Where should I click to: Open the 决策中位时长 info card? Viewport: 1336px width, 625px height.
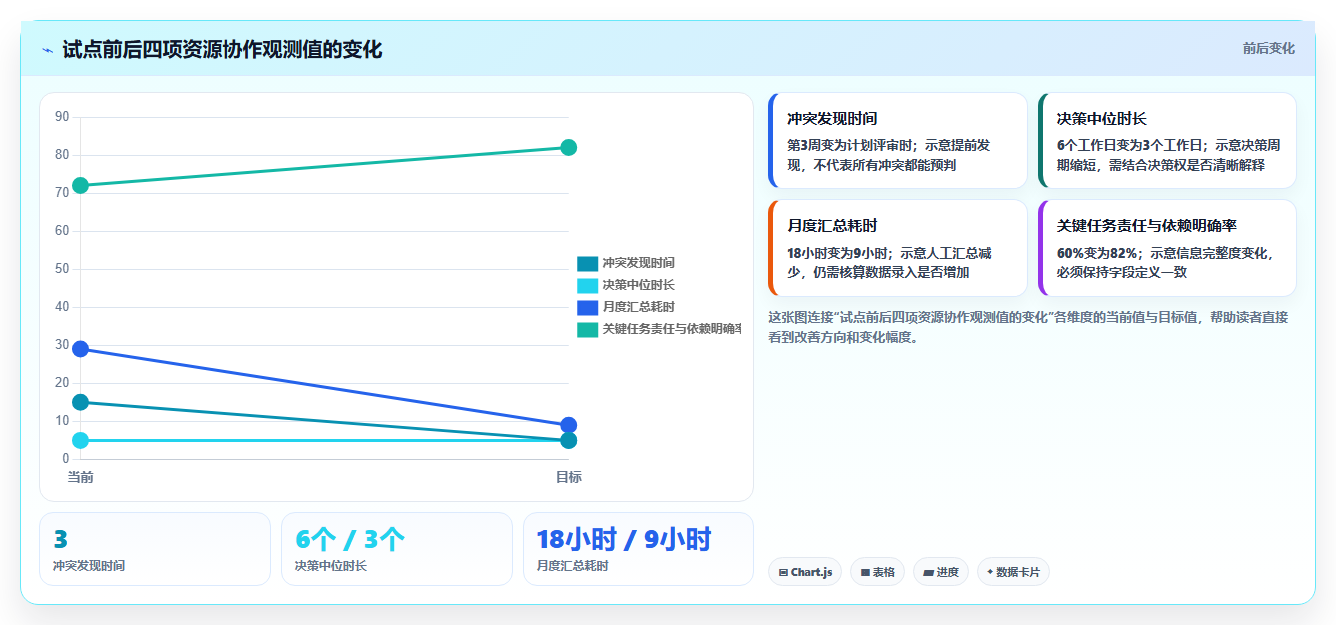click(x=1167, y=140)
